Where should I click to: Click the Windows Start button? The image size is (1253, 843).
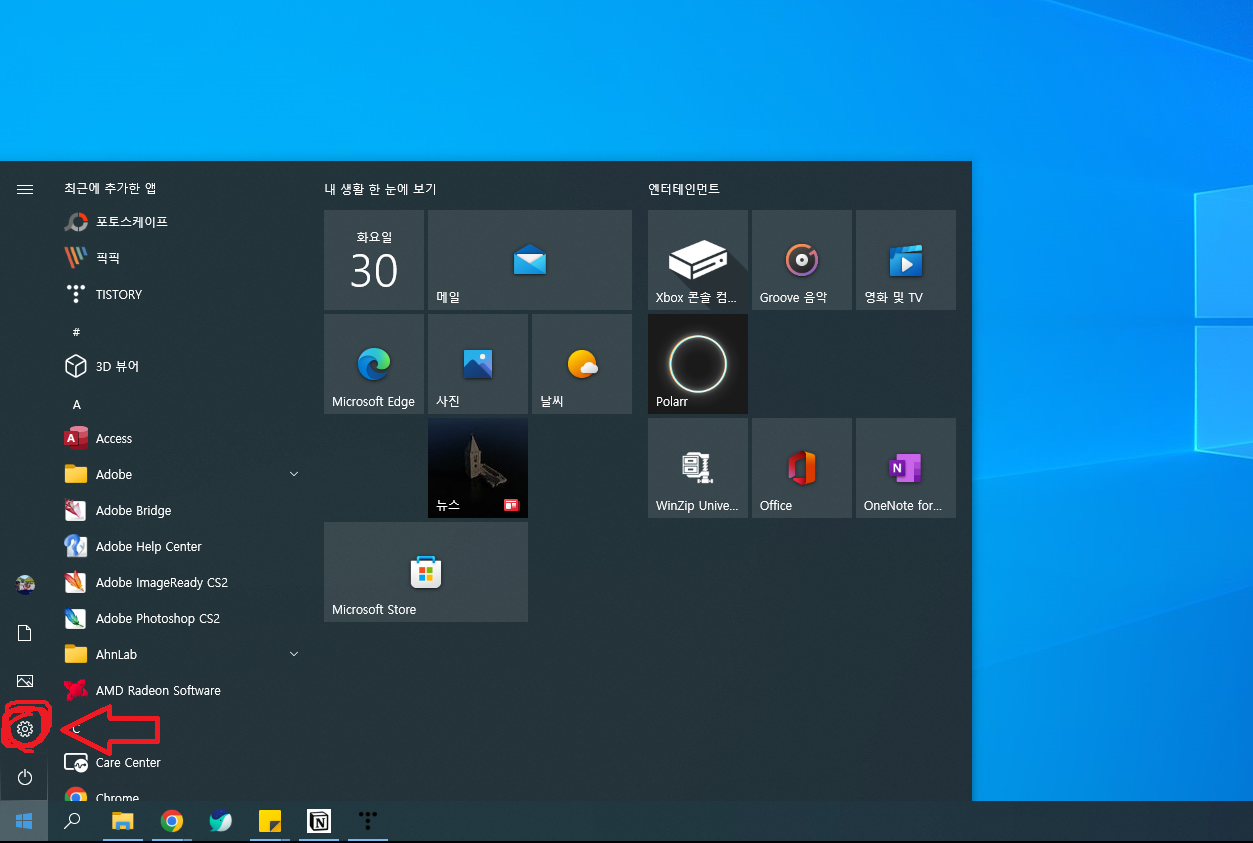[24, 821]
